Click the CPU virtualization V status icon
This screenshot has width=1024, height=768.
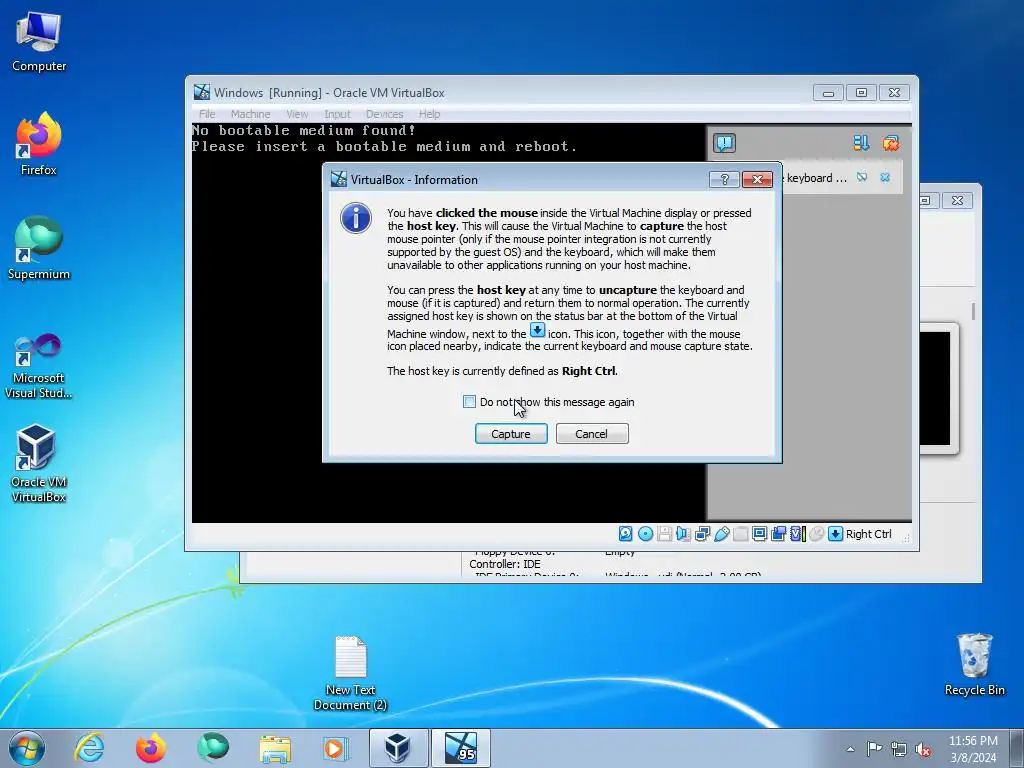click(x=797, y=534)
